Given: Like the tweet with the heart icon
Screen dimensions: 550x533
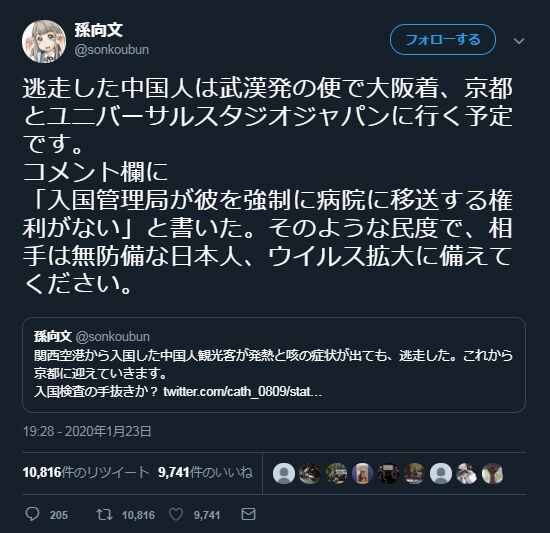Looking at the screenshot, I should click(x=176, y=514).
